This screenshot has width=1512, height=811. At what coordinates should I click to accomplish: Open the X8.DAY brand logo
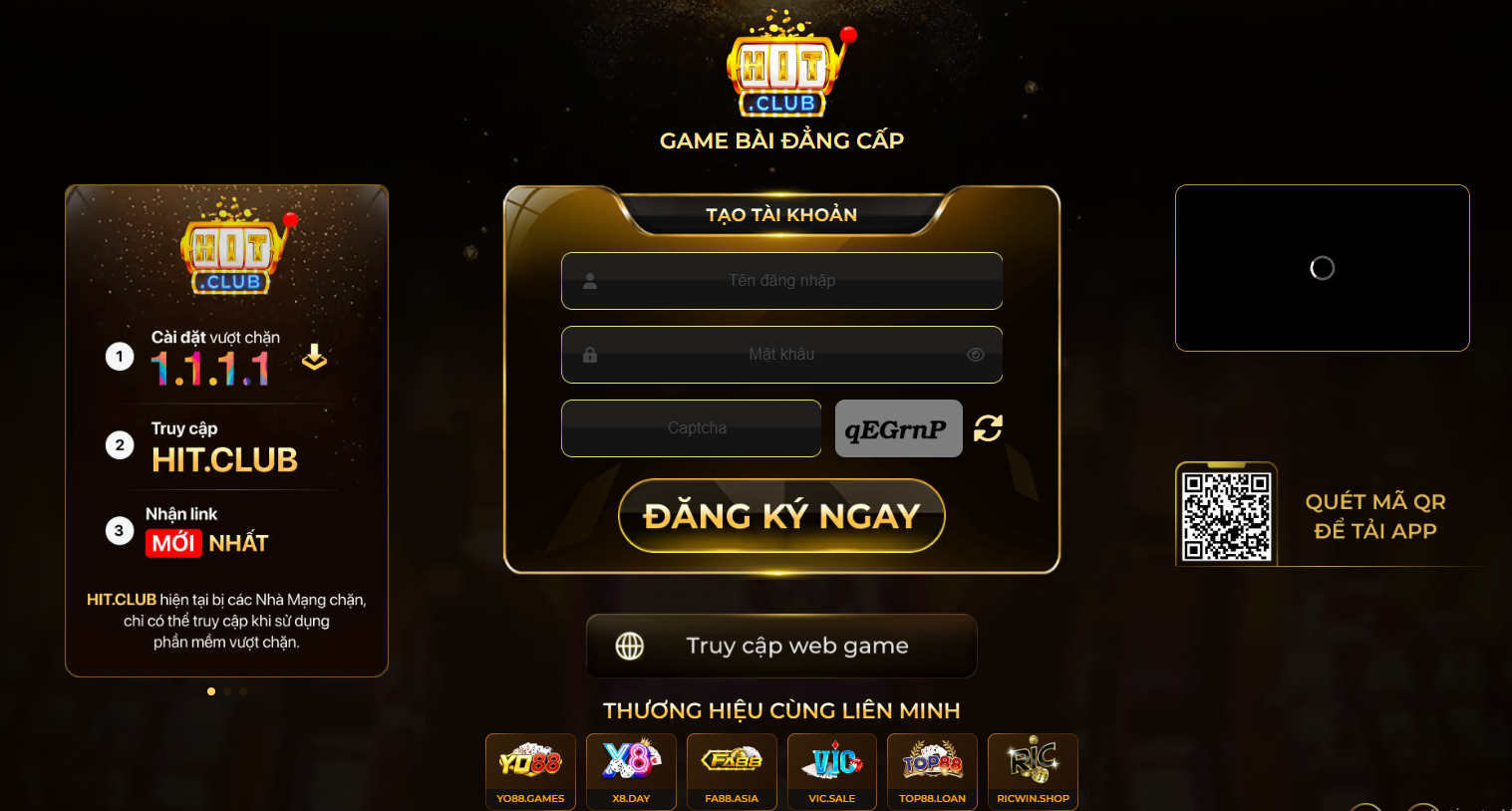pos(631,772)
